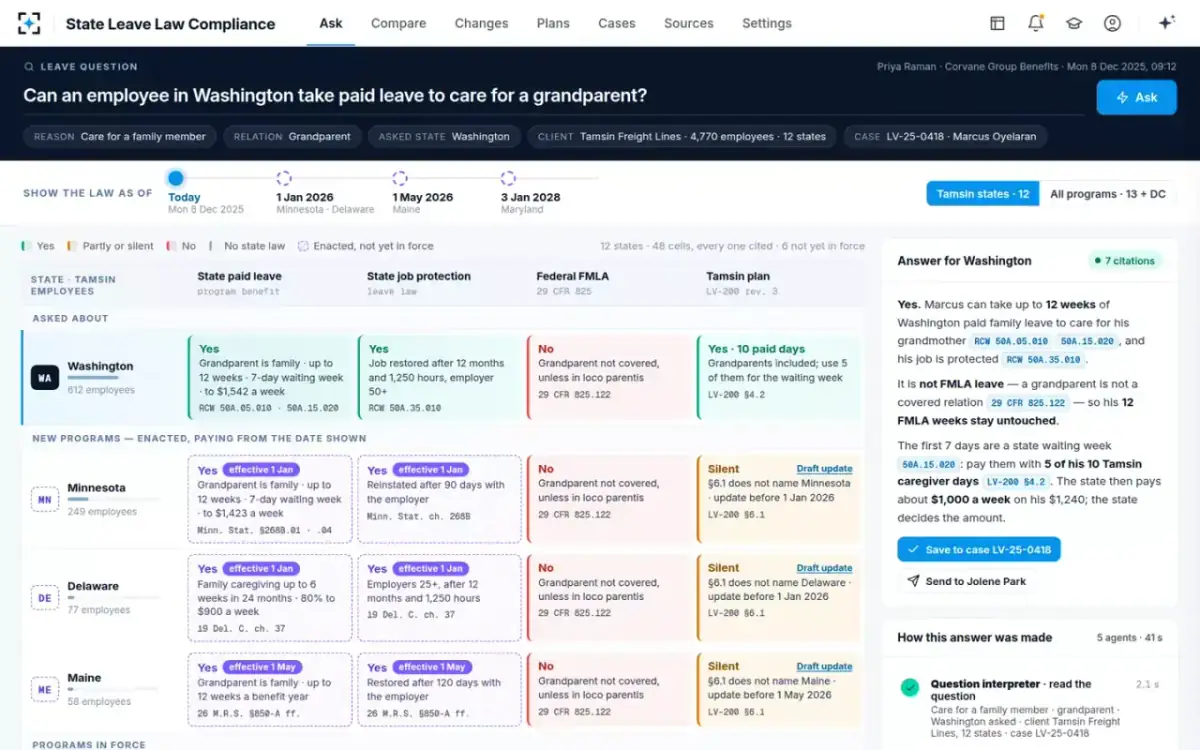Open the Settings tab
This screenshot has height=750, width=1200.
[767, 23]
